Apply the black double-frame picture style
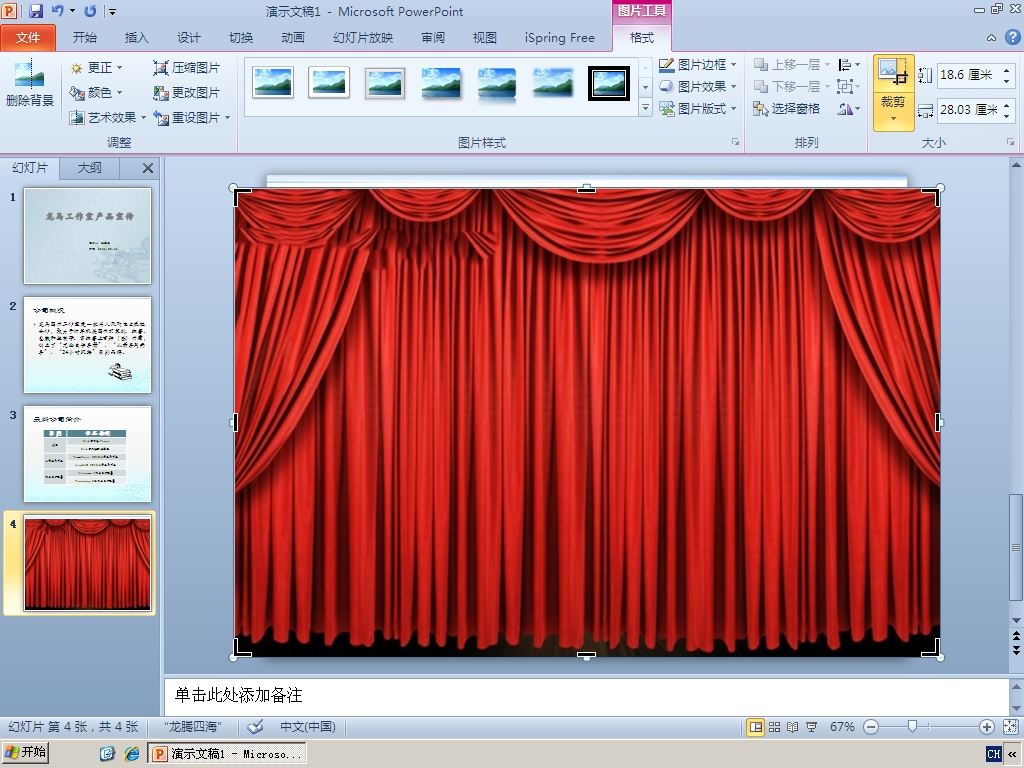This screenshot has width=1024, height=768. point(609,83)
